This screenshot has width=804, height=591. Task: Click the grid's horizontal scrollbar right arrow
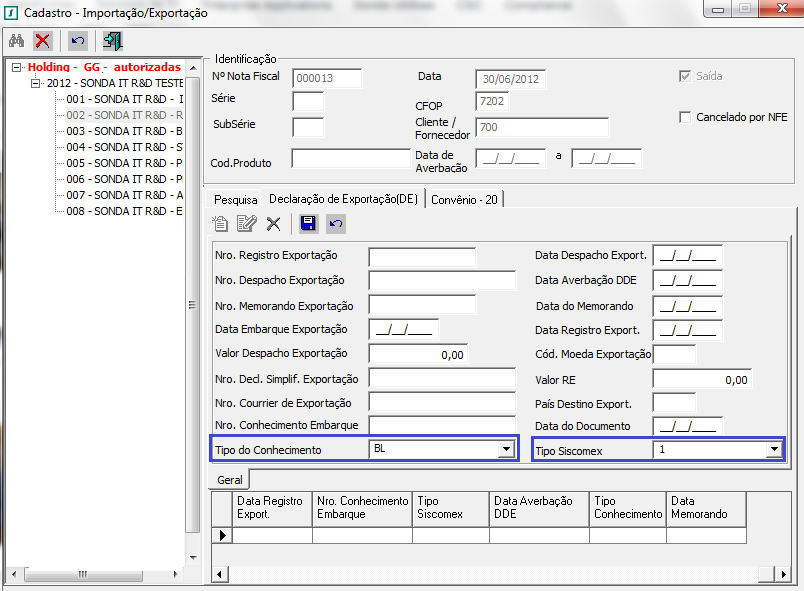(x=776, y=573)
